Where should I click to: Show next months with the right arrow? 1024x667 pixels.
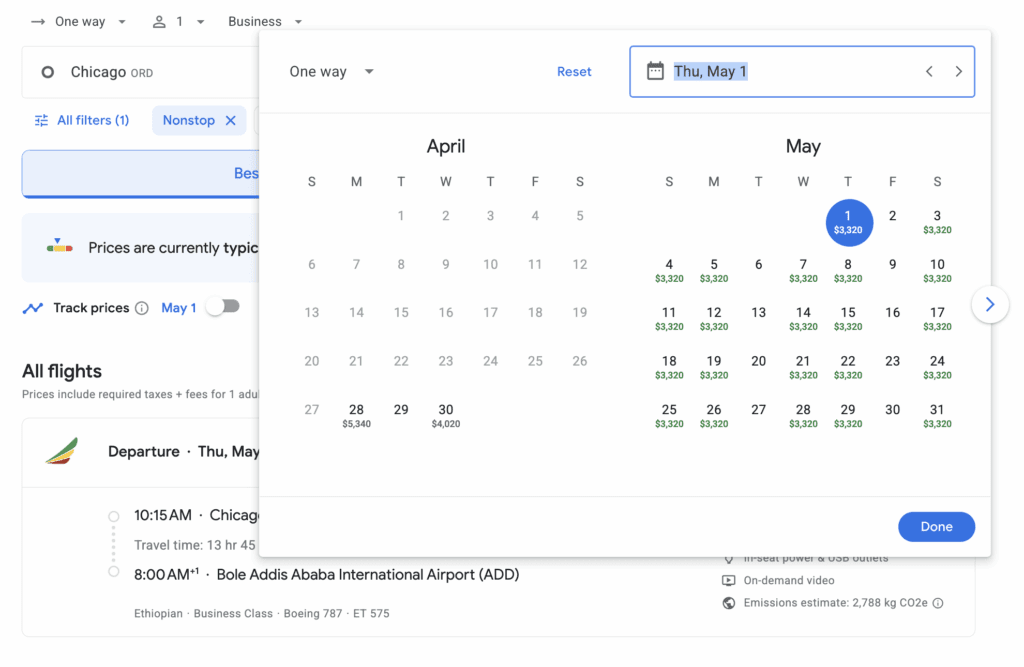990,304
